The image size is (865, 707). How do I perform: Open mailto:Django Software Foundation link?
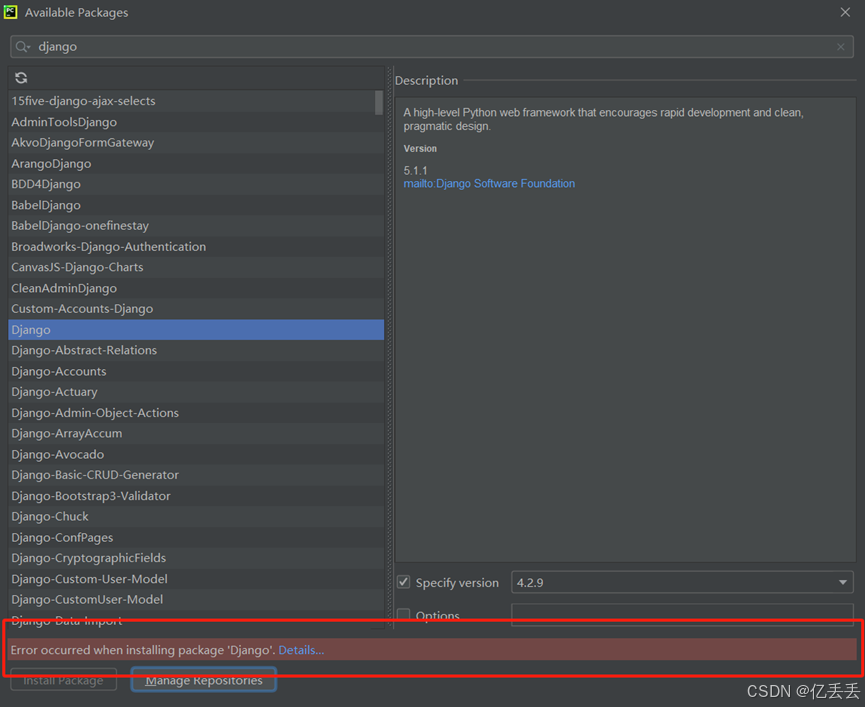489,184
